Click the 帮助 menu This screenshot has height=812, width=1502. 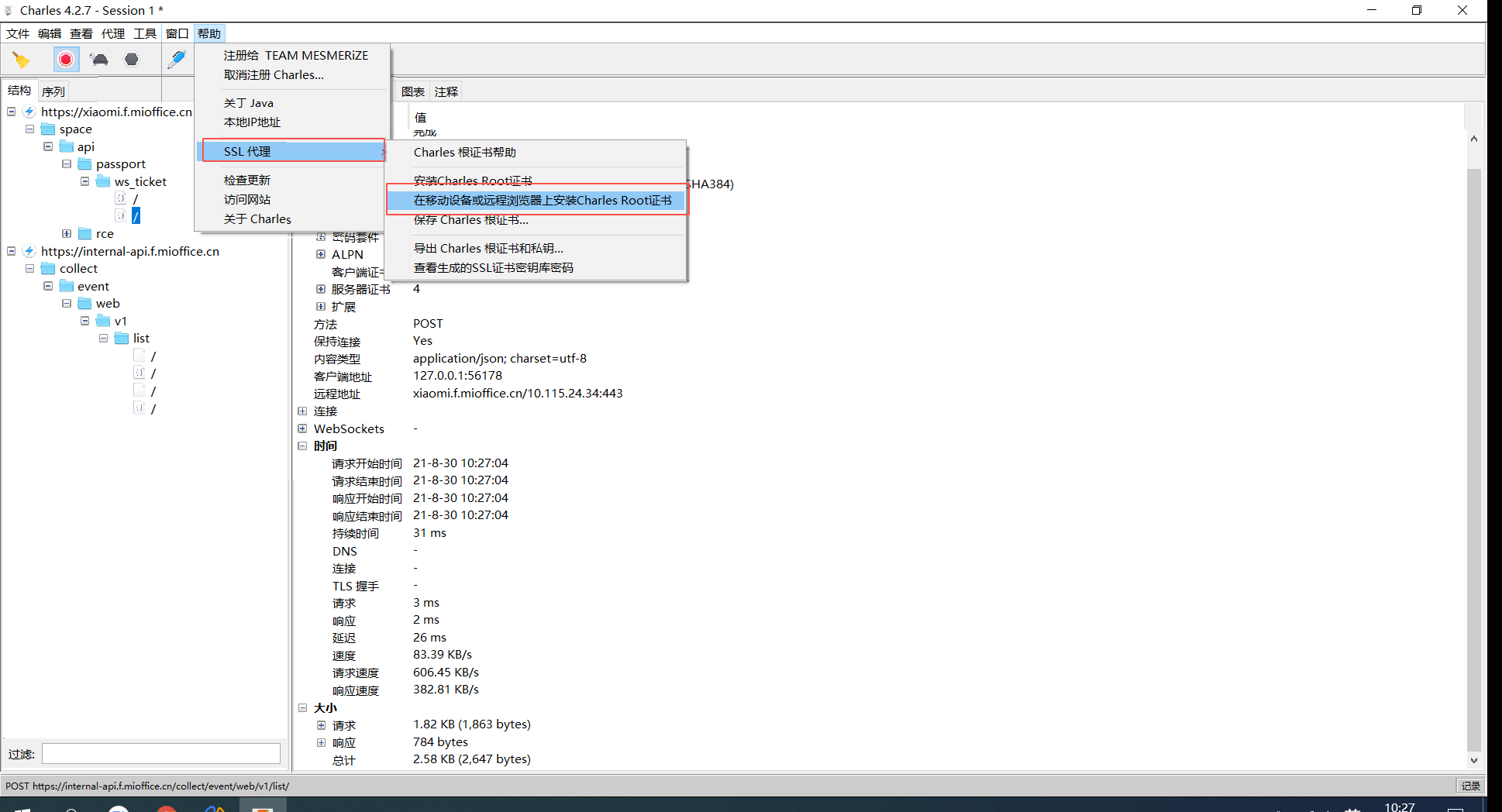pyautogui.click(x=209, y=33)
